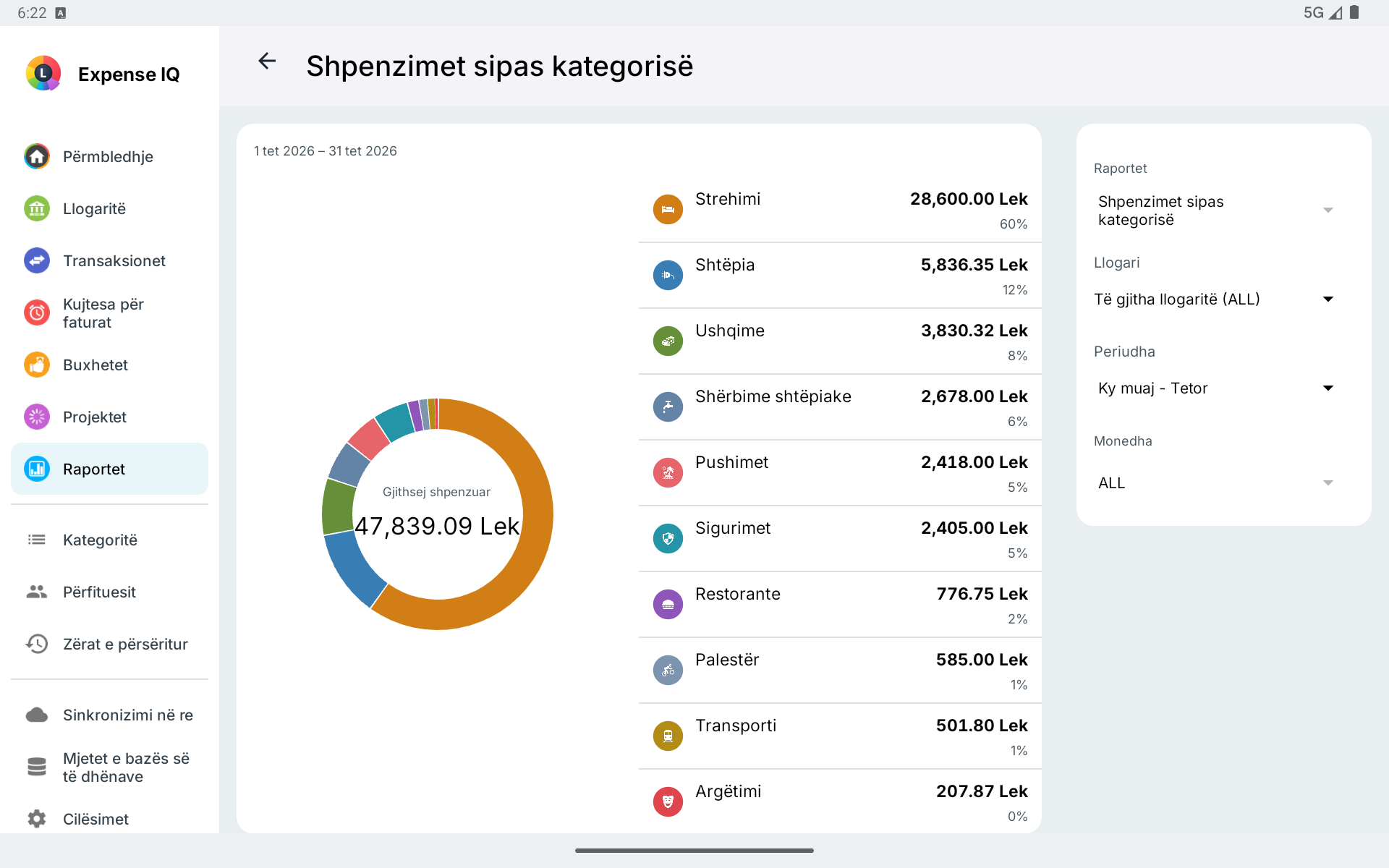Click the Kategoritë list icon

pos(37,540)
